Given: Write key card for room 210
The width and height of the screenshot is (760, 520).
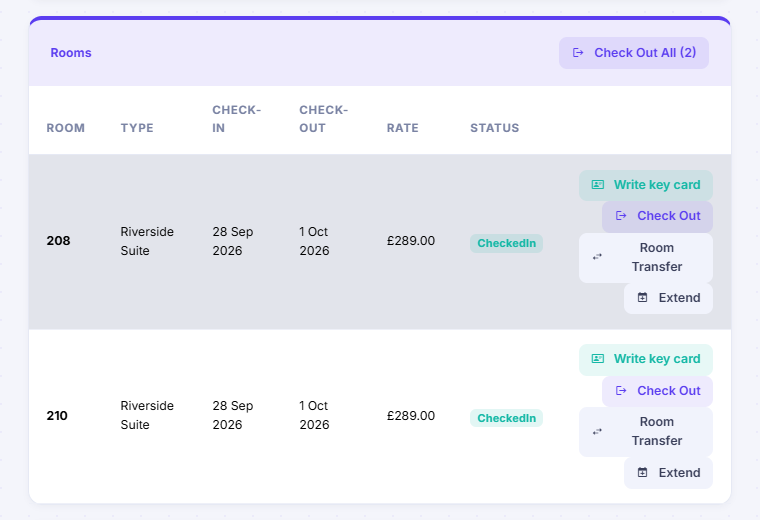Looking at the screenshot, I should pos(646,359).
